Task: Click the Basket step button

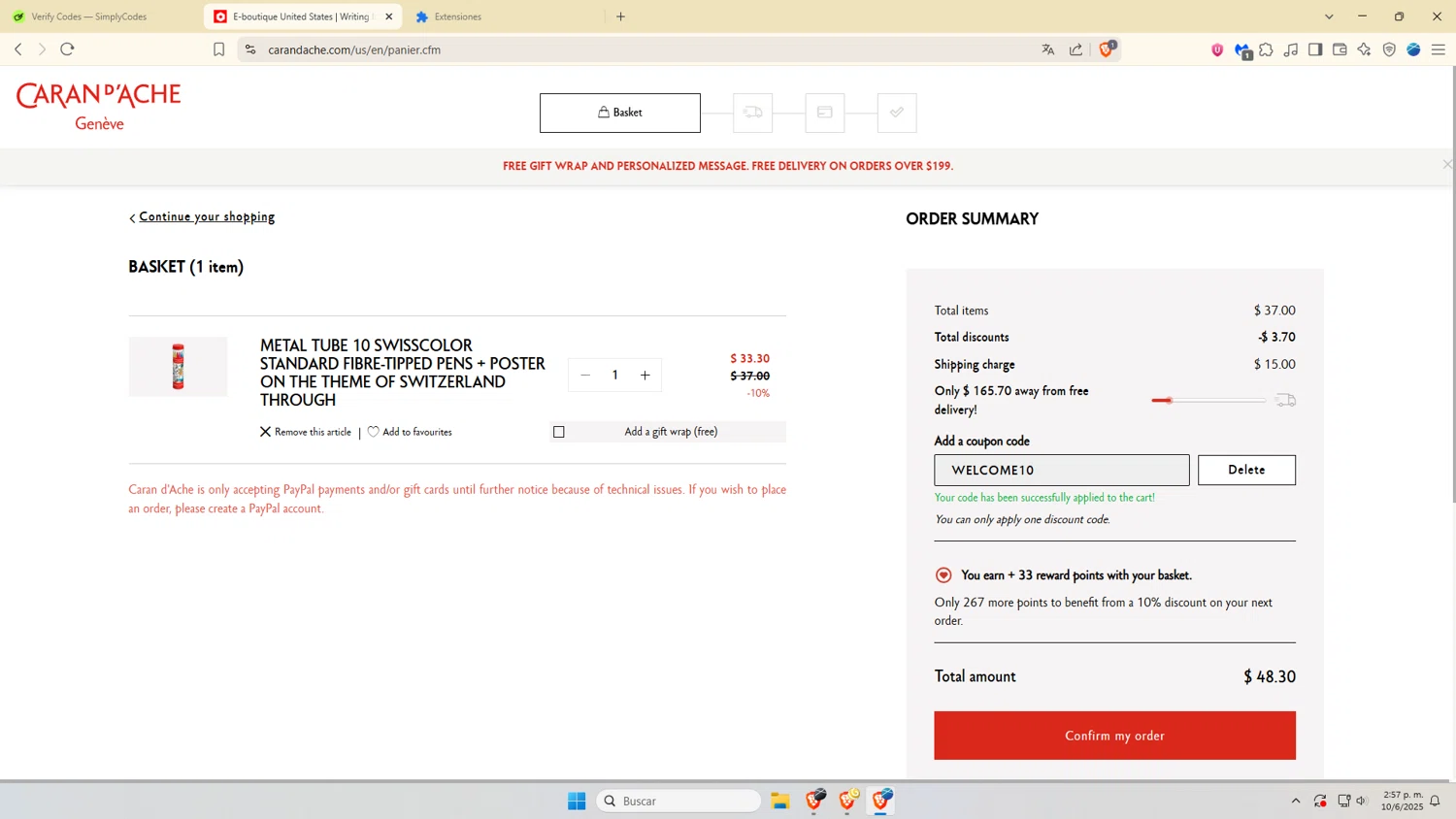Action: click(x=620, y=113)
